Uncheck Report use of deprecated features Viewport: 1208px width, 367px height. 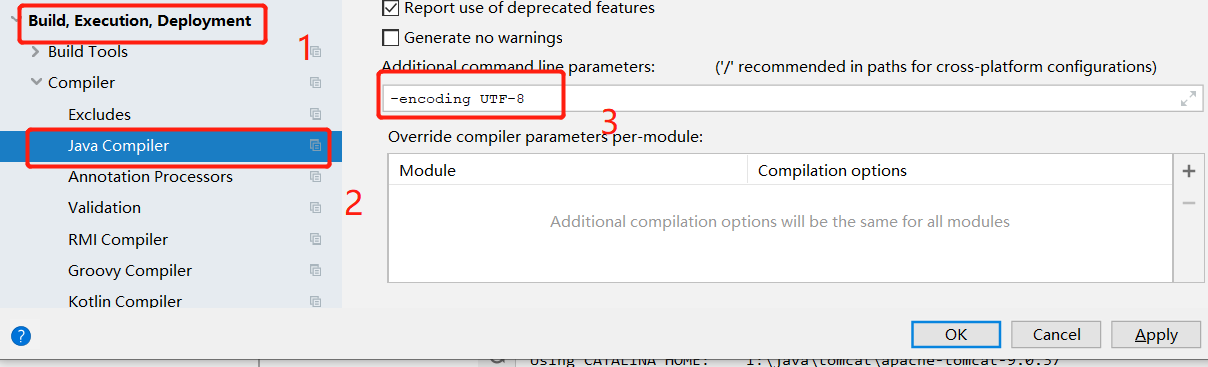(x=391, y=8)
